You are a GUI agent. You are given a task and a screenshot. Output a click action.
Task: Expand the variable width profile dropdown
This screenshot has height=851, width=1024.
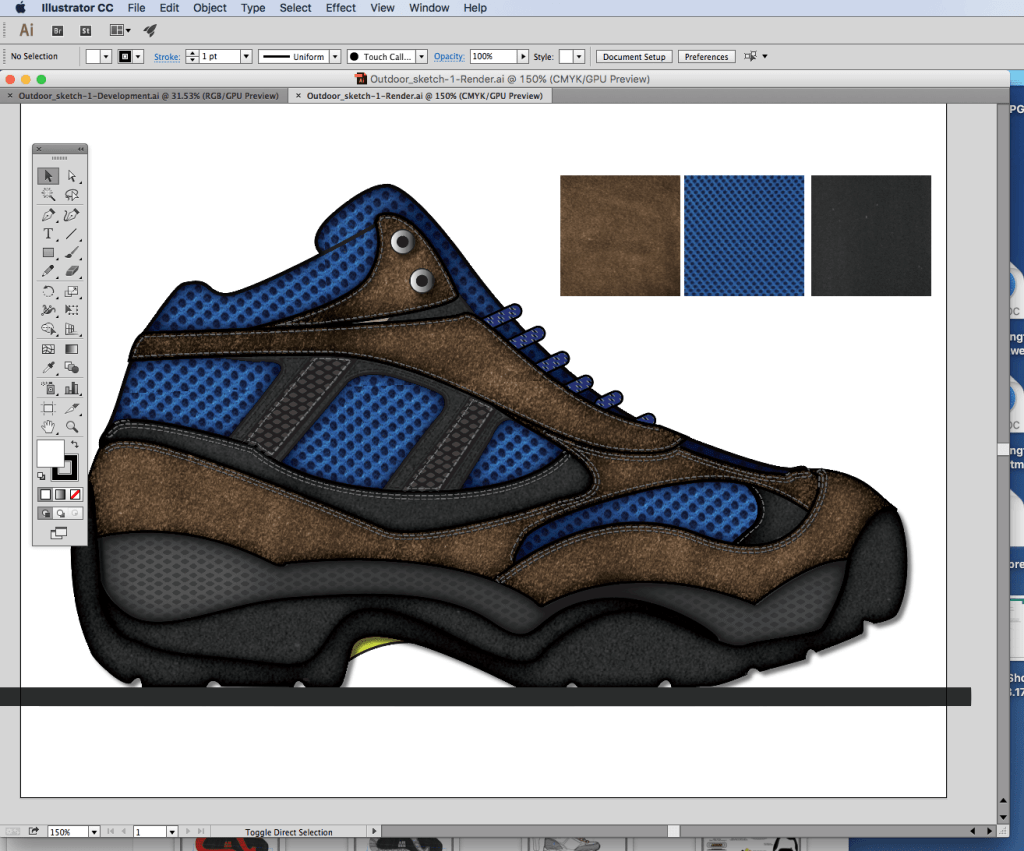click(x=336, y=56)
